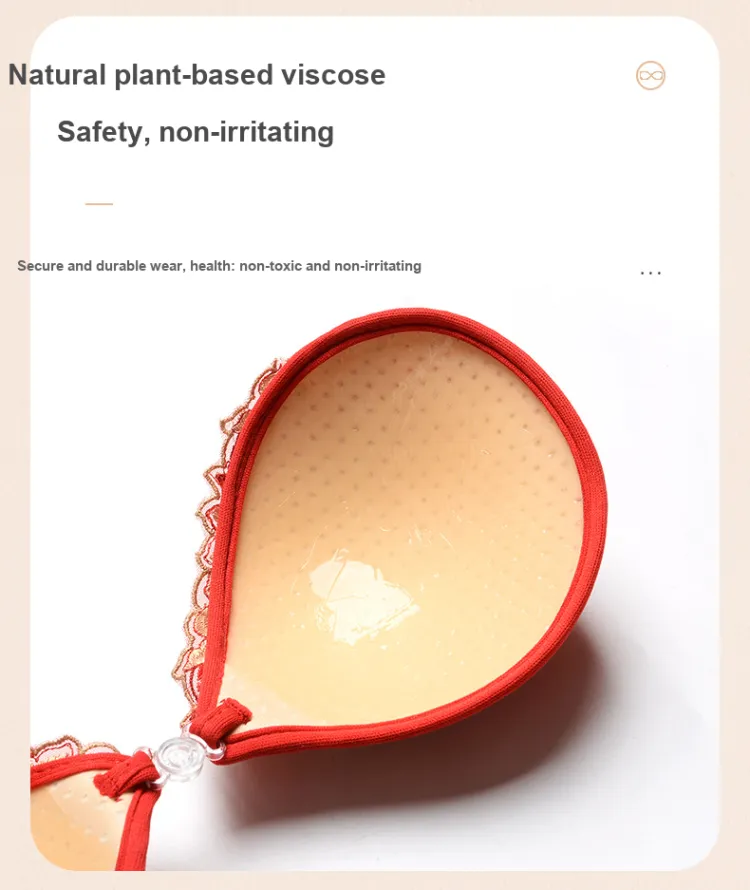Screen dimensions: 750x890
Task: Click the circular infinity logo icon
Action: tap(650, 75)
